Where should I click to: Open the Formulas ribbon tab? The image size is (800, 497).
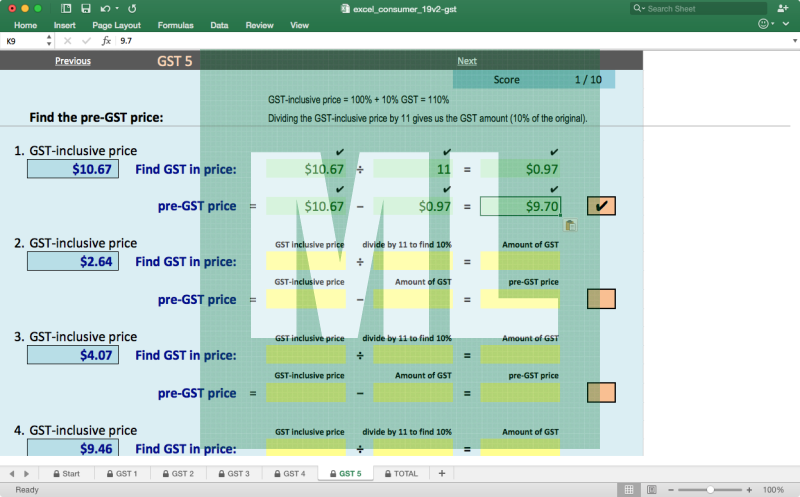[x=176, y=25]
